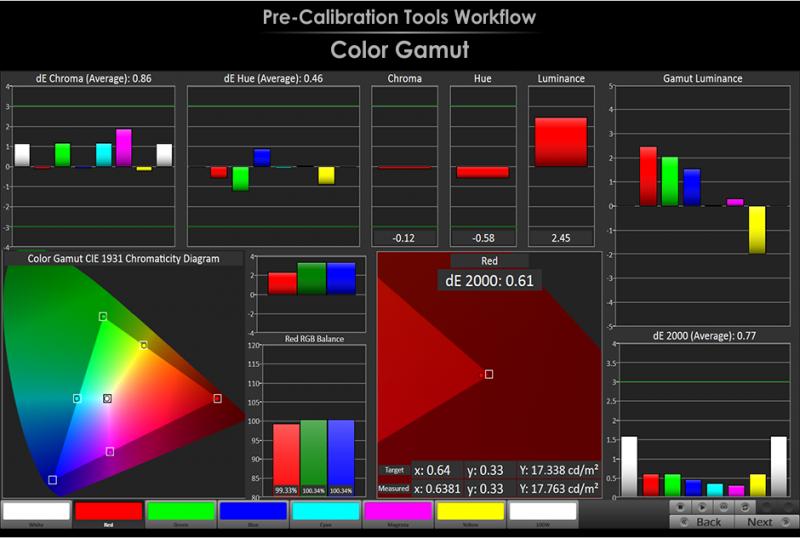This screenshot has height=538, width=800.
Task: Click the red primary marker on CIE diagram
Action: click(217, 398)
